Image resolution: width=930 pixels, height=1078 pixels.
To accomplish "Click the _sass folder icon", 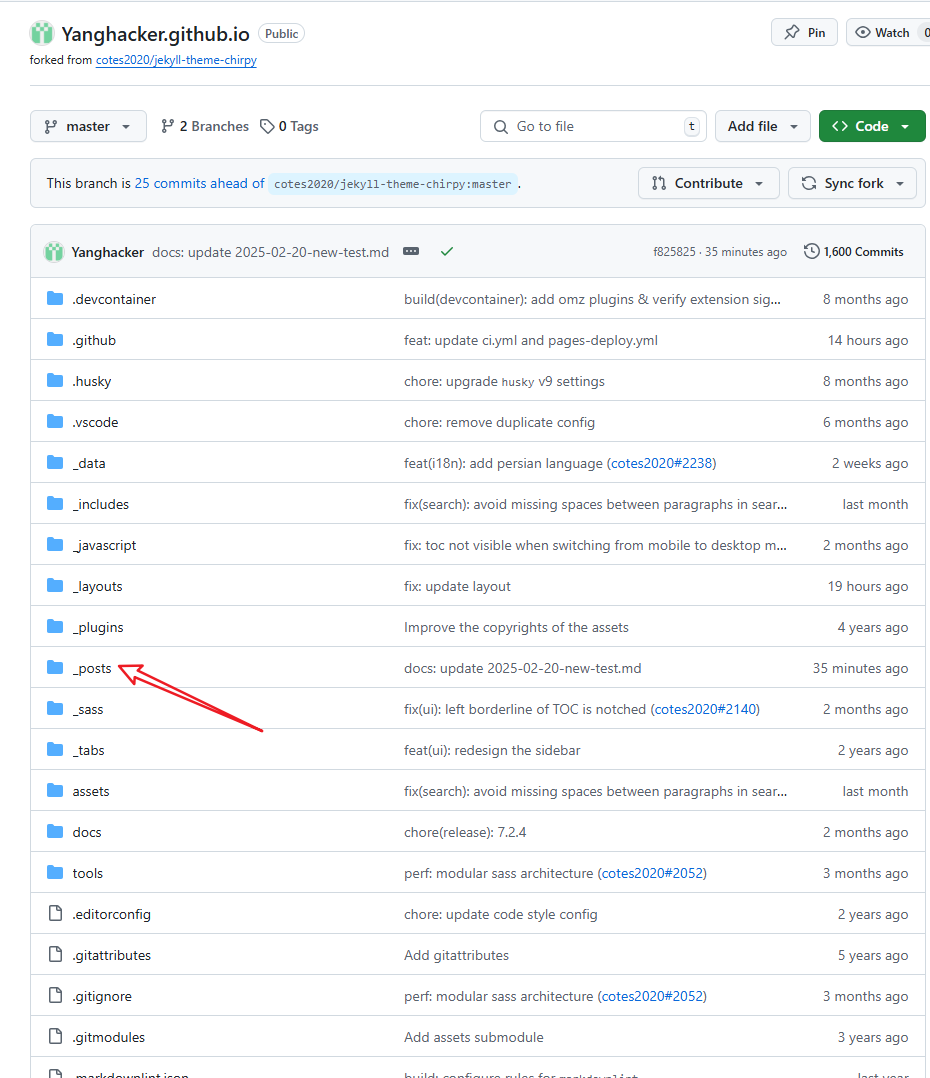I will (x=55, y=709).
